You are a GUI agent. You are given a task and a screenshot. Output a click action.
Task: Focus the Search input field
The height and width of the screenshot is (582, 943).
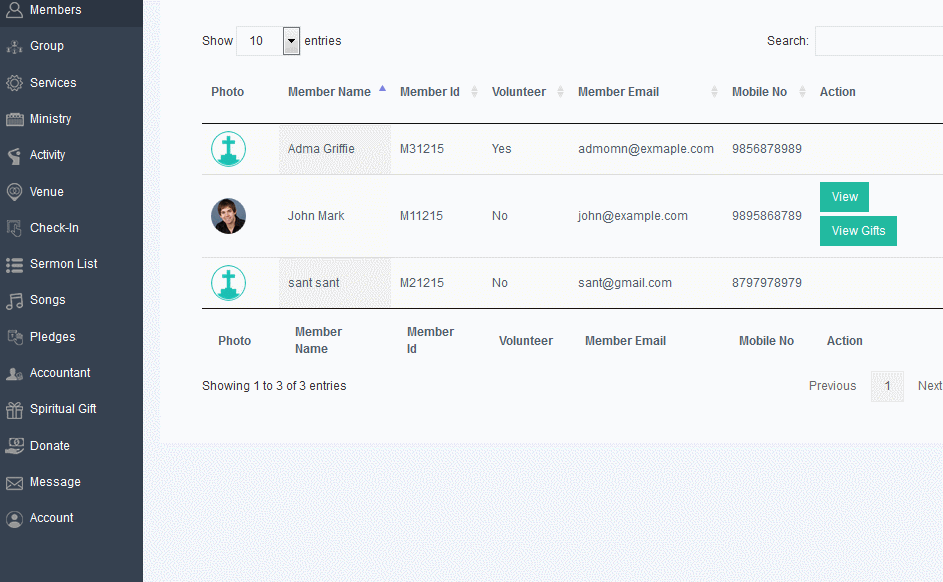879,41
